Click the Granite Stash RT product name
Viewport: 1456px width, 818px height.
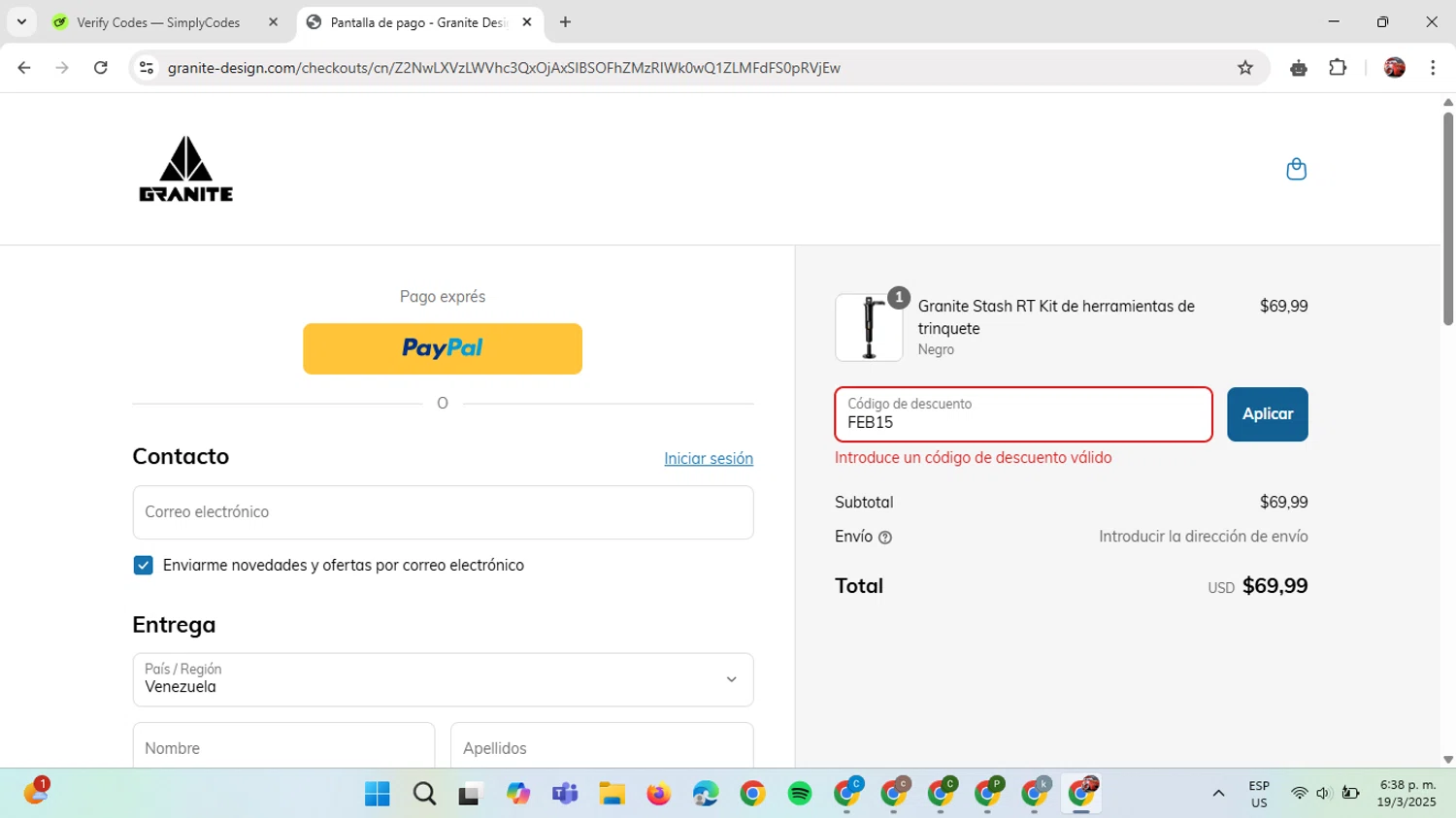point(1056,317)
